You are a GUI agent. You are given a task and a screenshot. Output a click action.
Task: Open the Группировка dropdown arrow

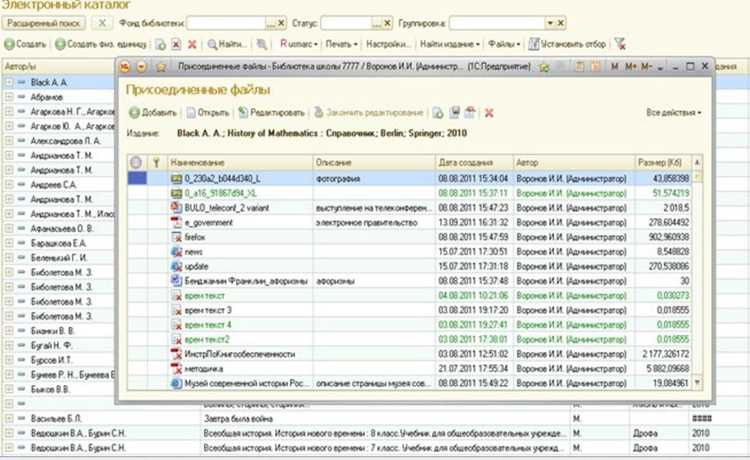coord(550,23)
